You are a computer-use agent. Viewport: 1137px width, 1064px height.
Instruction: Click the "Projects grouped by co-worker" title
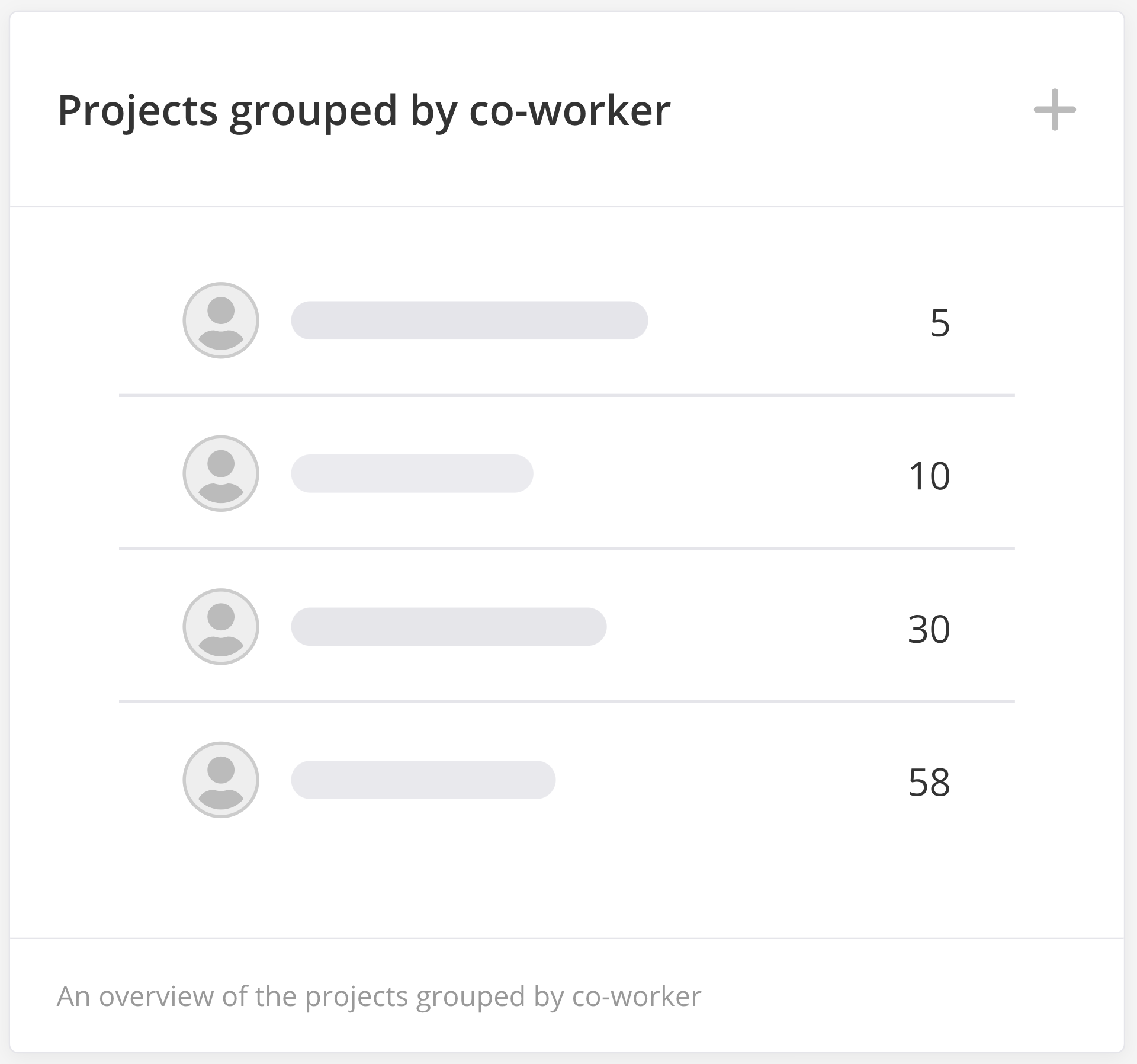tap(364, 111)
